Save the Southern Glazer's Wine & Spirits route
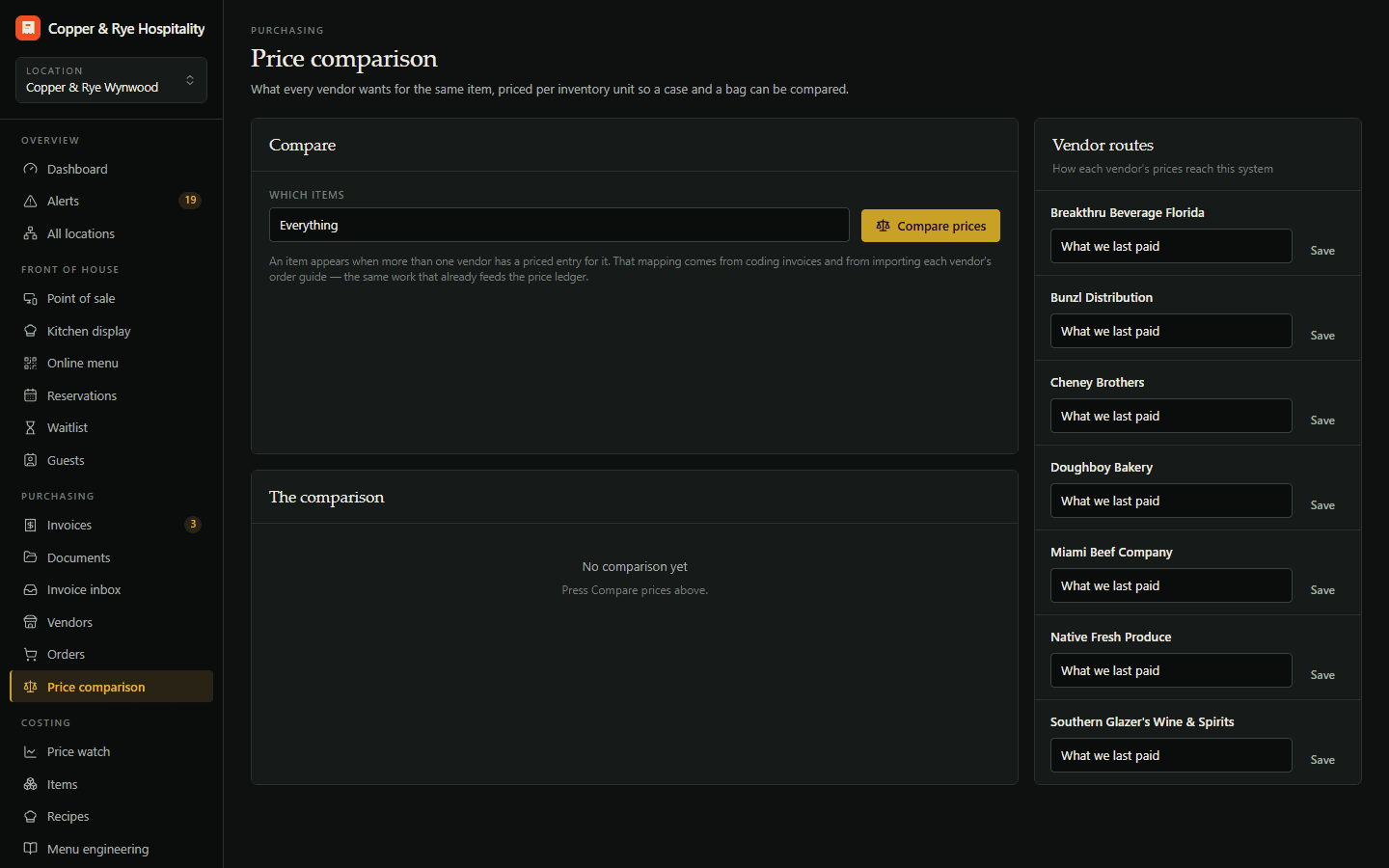Image resolution: width=1389 pixels, height=868 pixels. click(x=1322, y=760)
